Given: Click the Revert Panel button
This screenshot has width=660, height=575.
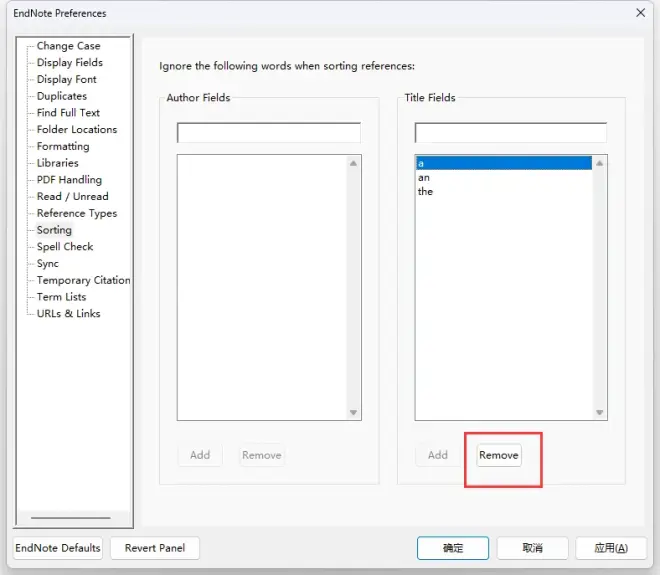Looking at the screenshot, I should coord(155,548).
